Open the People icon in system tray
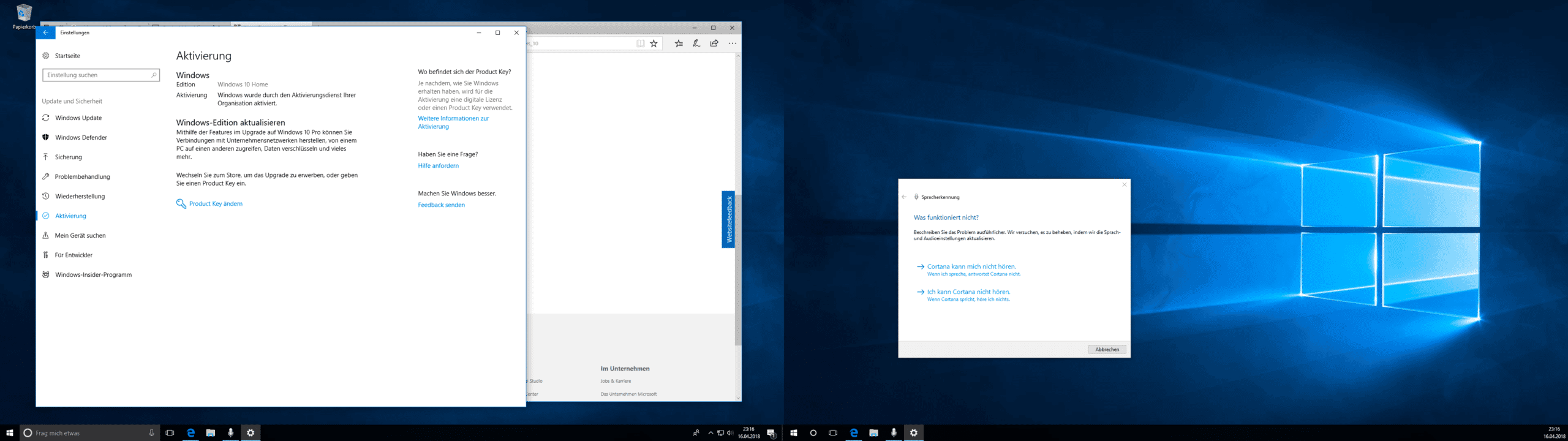This screenshot has height=441, width=1568. point(696,433)
